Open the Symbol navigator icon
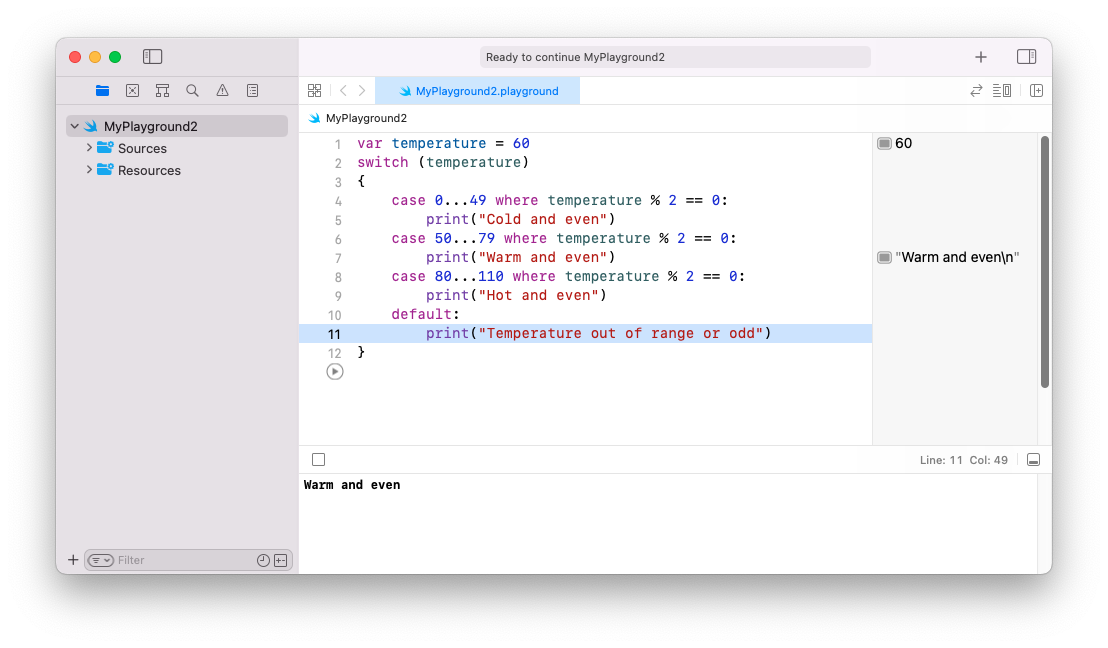 (162, 90)
